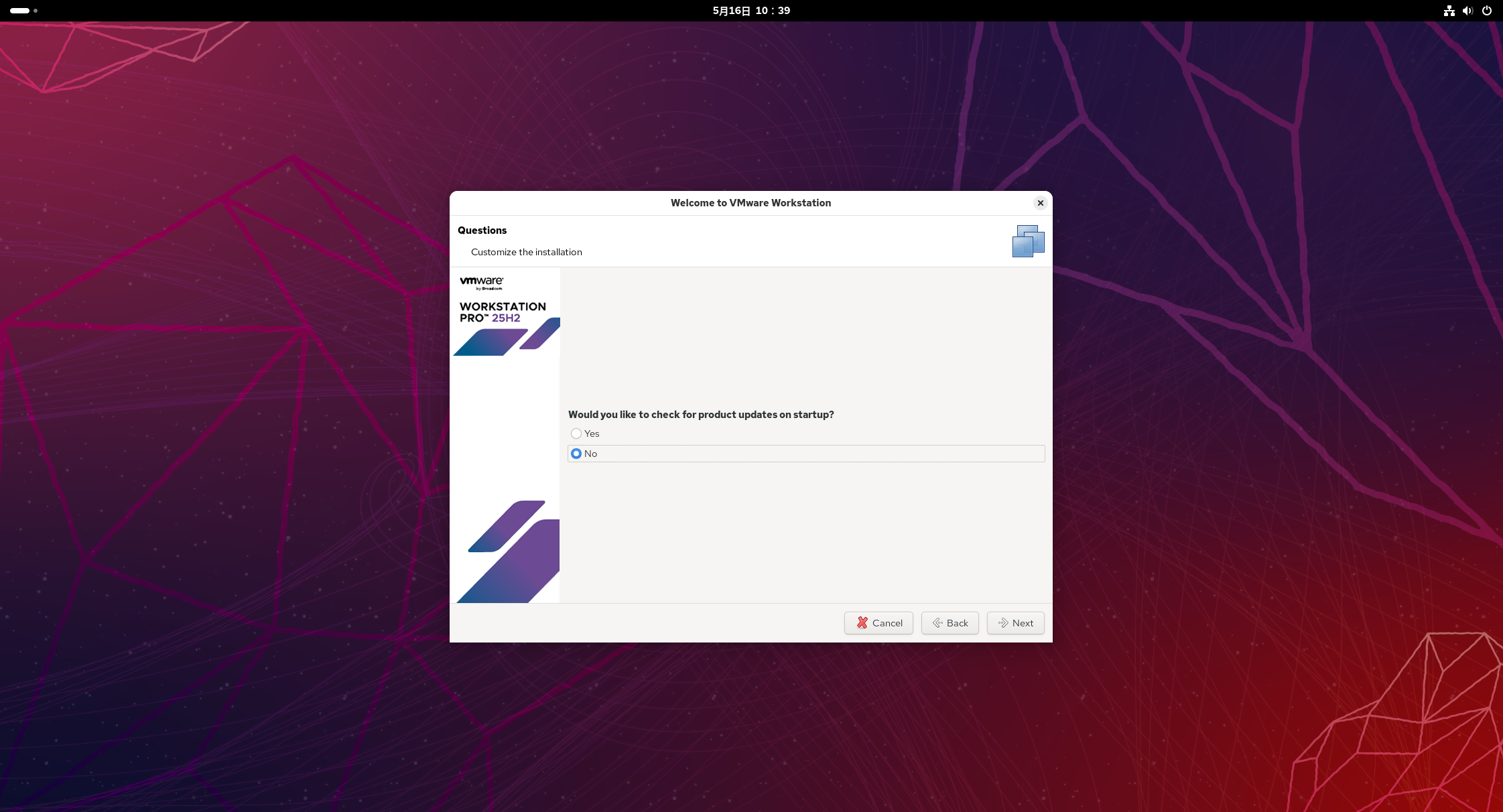Open the volume icon in top bar
Image resolution: width=1503 pixels, height=812 pixels.
pyautogui.click(x=1467, y=11)
